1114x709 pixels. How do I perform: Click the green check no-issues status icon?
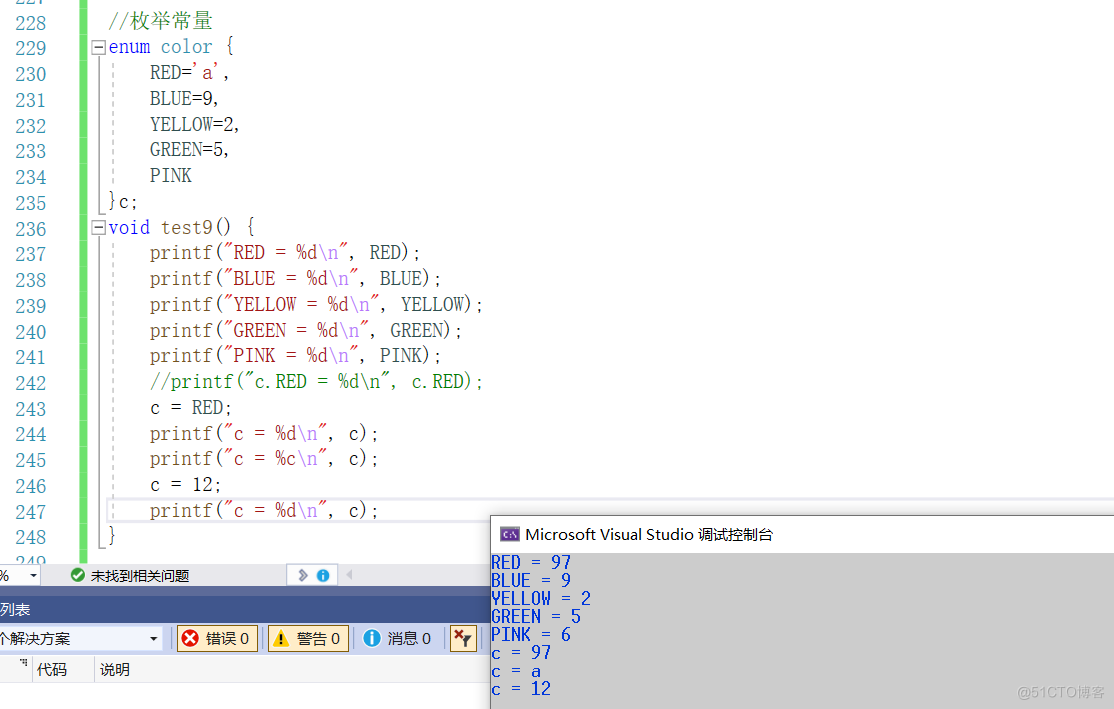tap(78, 575)
